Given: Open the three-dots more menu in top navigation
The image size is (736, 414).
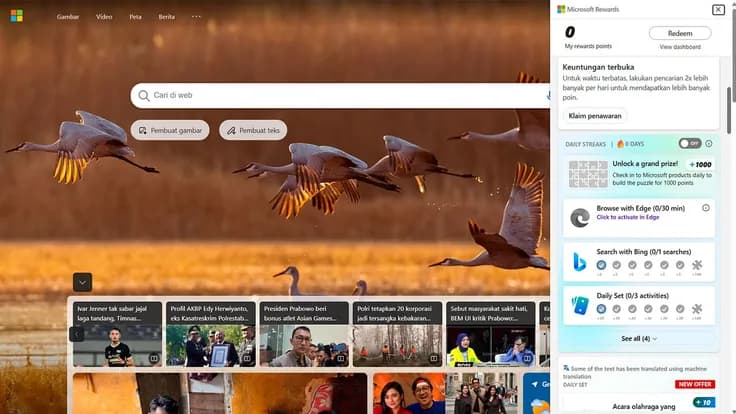Looking at the screenshot, I should 196,16.
